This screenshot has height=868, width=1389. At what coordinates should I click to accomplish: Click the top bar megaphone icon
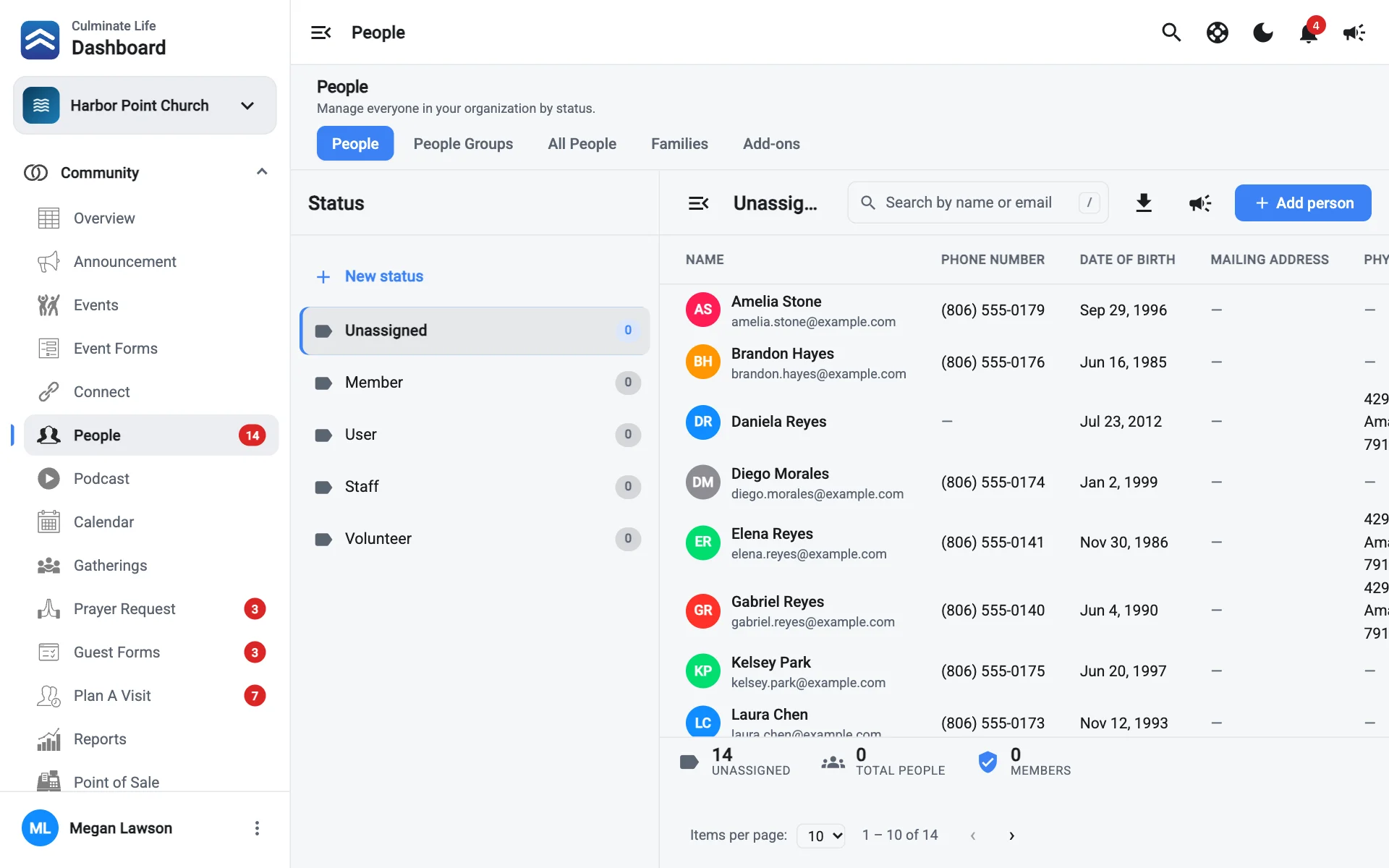[1354, 33]
